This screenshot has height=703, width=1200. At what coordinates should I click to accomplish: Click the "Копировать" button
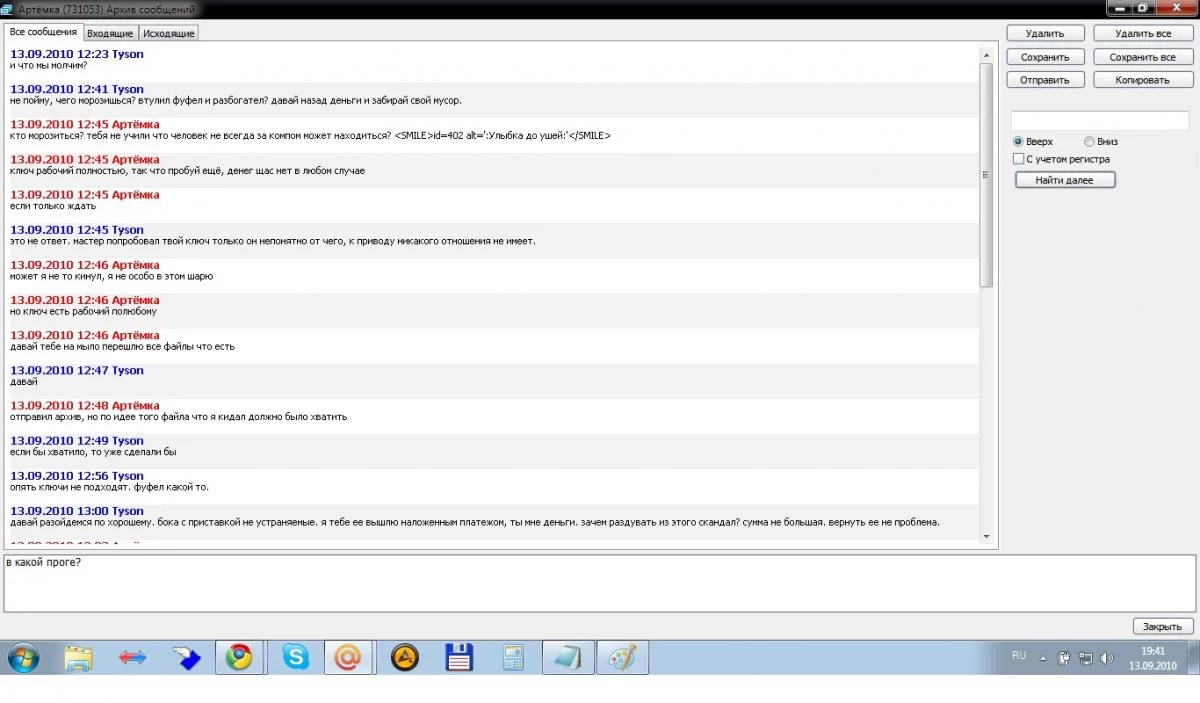tap(1143, 80)
